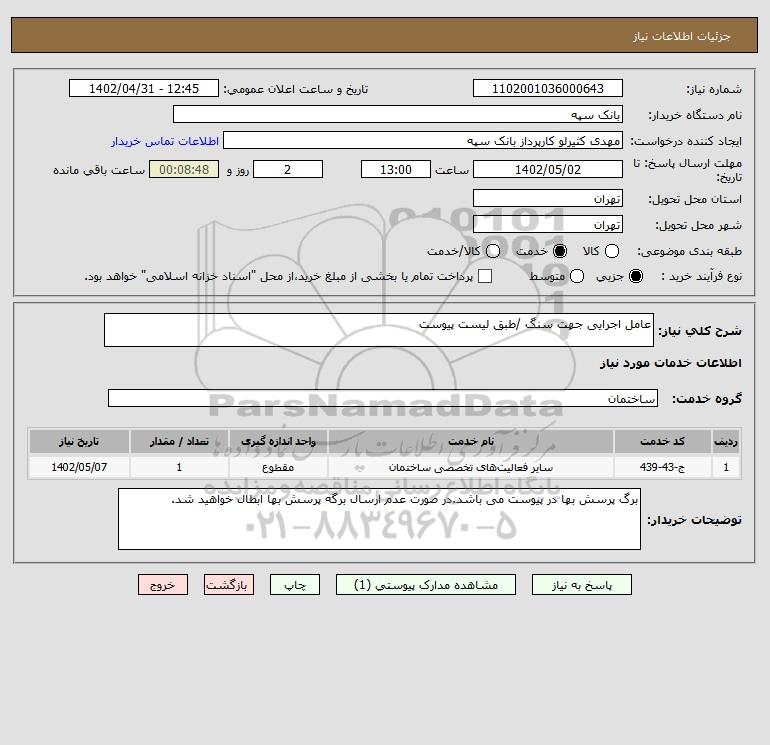Screen dimensions: 770x745
Task: Click the چاپ print button
Action: (295, 585)
